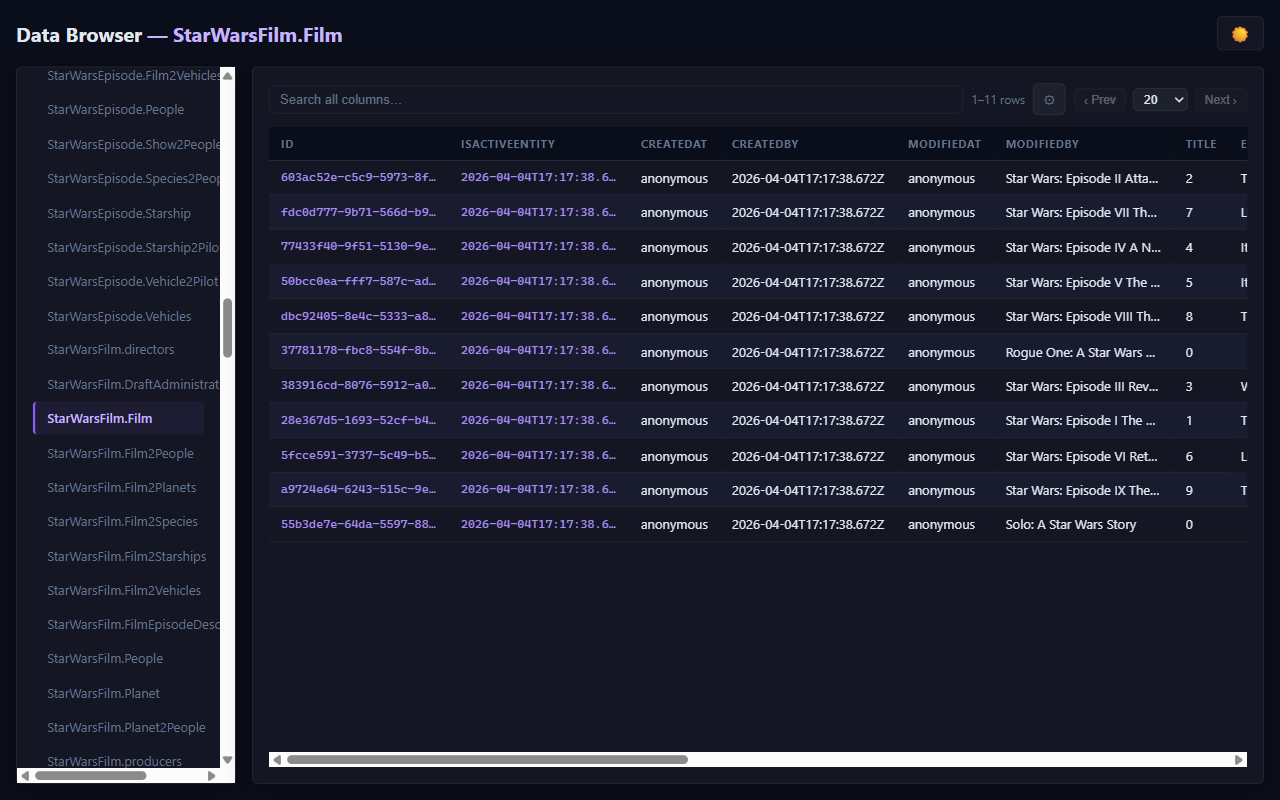The image size is (1280, 800).
Task: Select the StarWarsFilm.People table
Action: coord(104,658)
